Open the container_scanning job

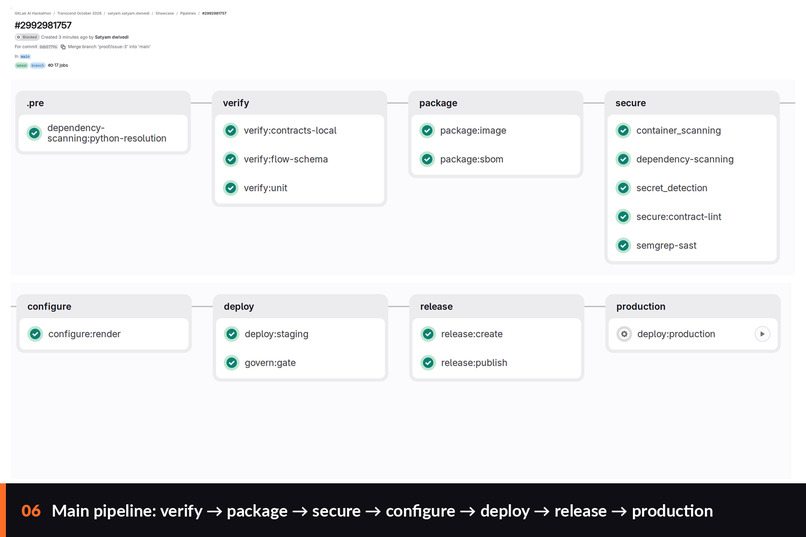(679, 131)
